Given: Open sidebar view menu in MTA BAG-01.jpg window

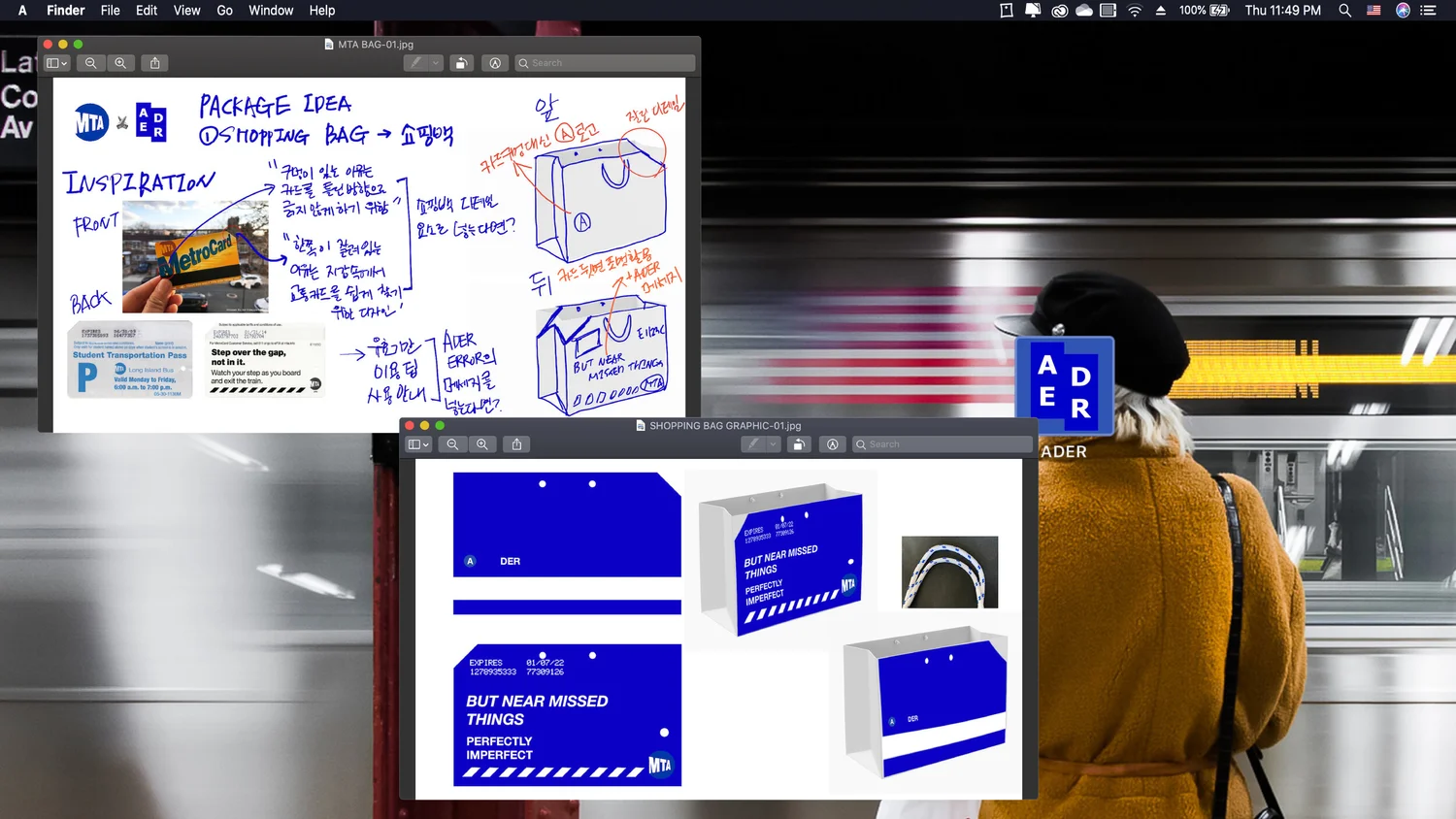Looking at the screenshot, I should click(x=57, y=63).
